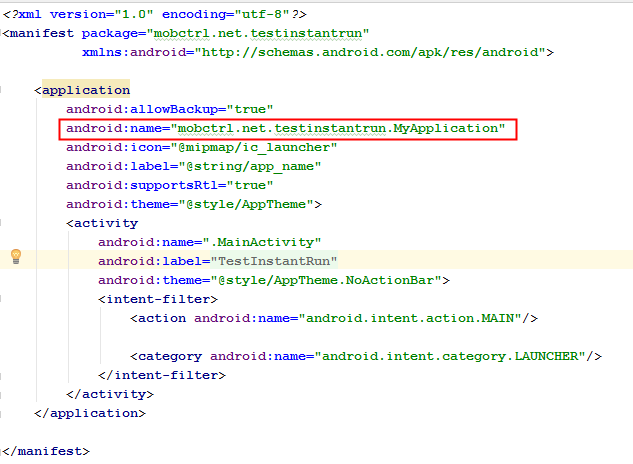Viewport: 633px width, 464px height.
Task: Click the android:label @string/app_name attribute
Action: [193, 166]
